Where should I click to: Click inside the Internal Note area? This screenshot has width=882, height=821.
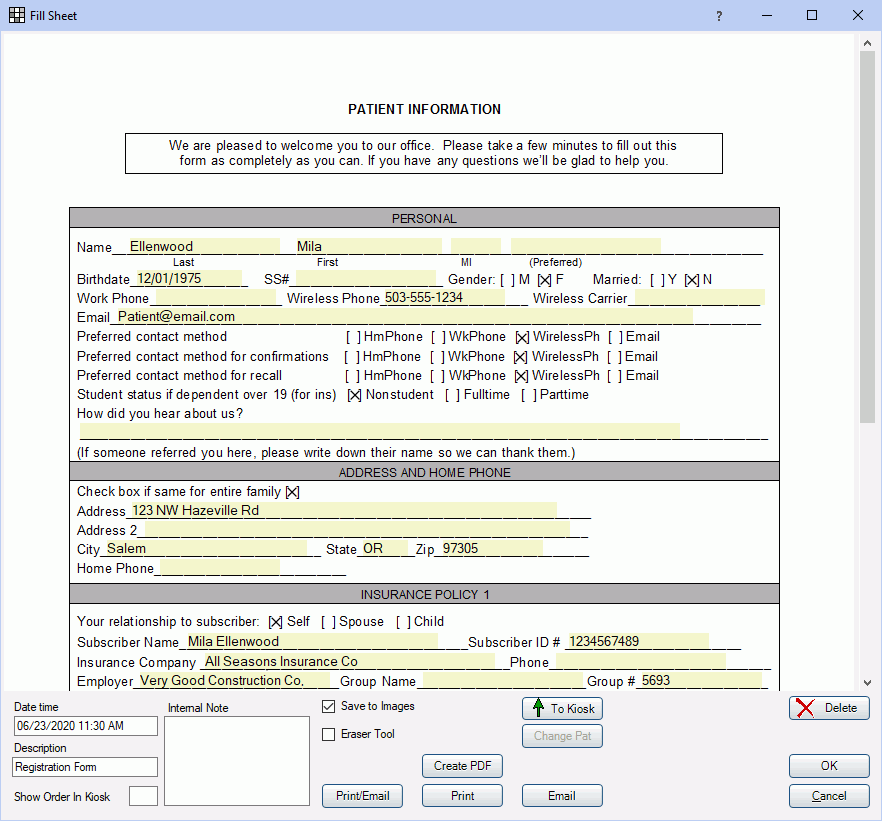[x=236, y=760]
